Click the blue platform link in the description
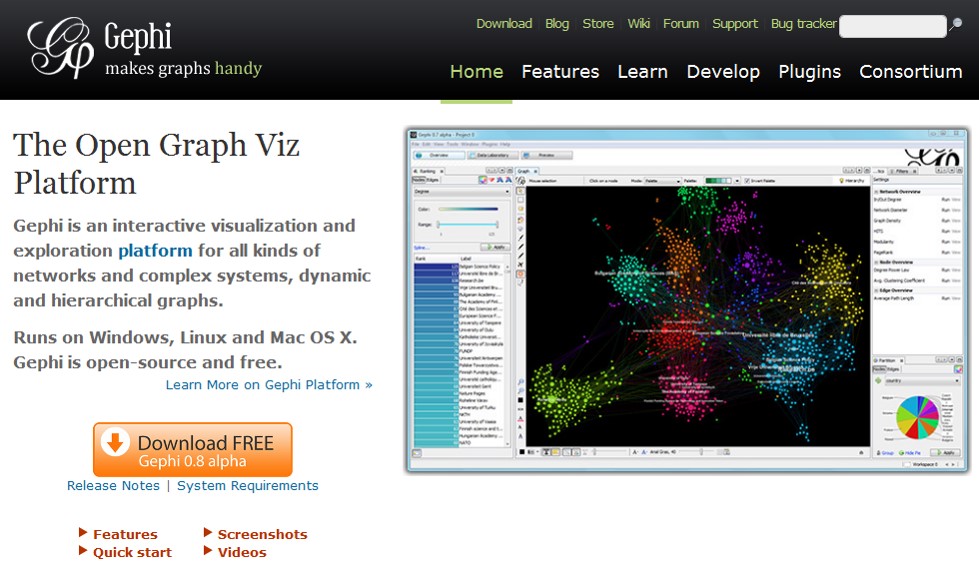979x564 pixels. pos(155,251)
